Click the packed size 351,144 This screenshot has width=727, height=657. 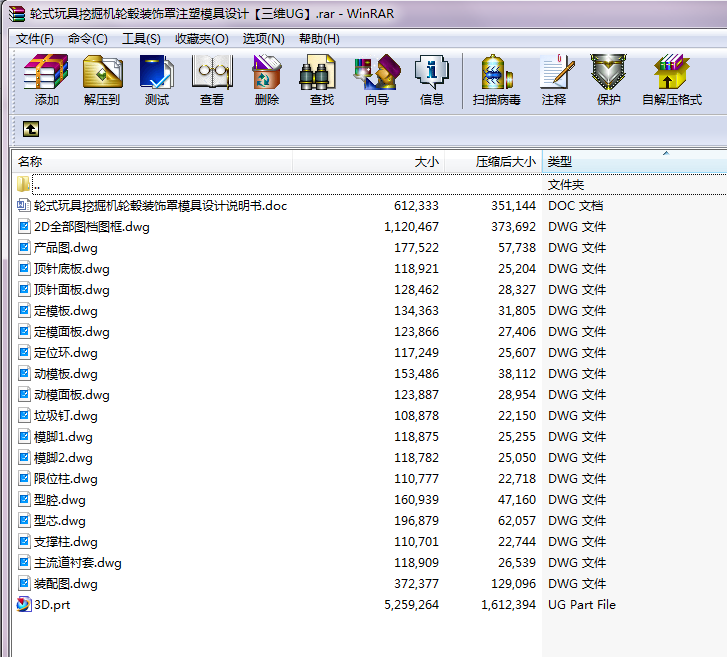click(x=513, y=205)
